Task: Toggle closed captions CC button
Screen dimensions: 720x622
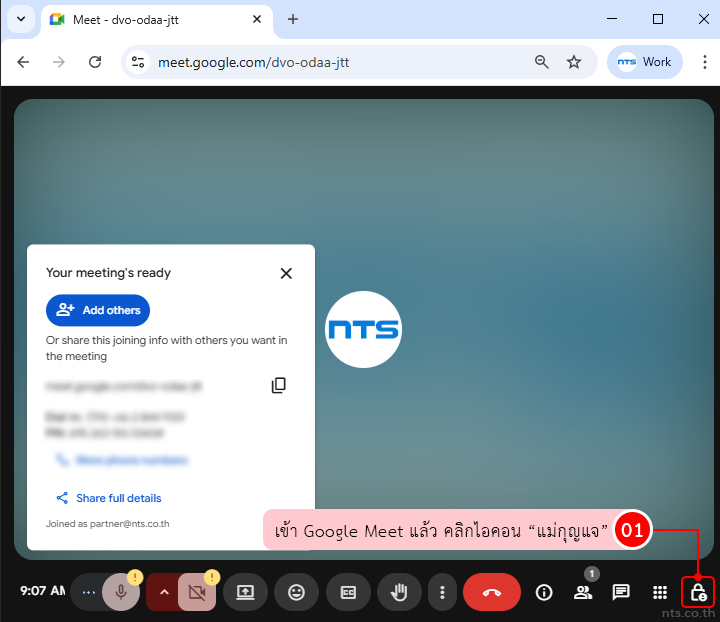Action: pyautogui.click(x=348, y=592)
